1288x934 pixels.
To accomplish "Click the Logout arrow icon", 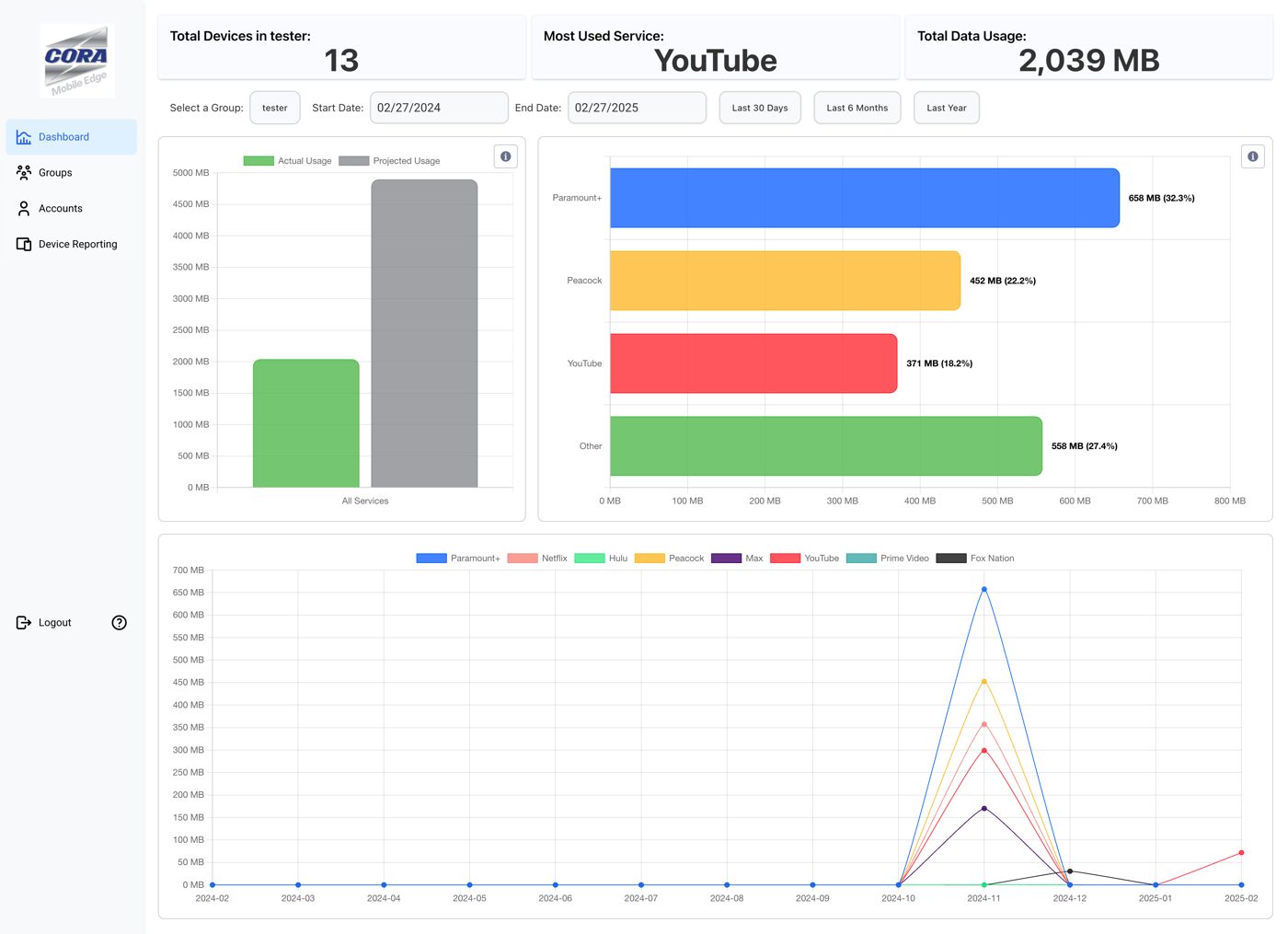I will coord(24,623).
